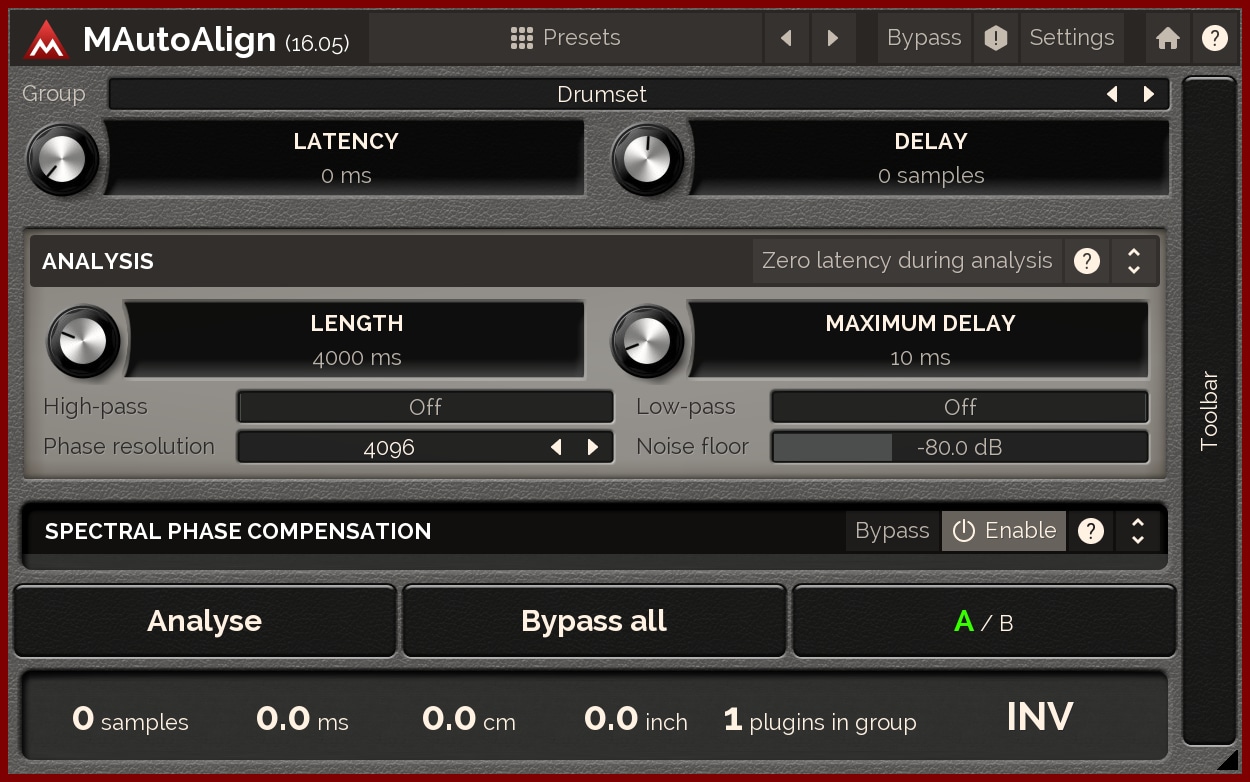Open the Presets browser

565,38
